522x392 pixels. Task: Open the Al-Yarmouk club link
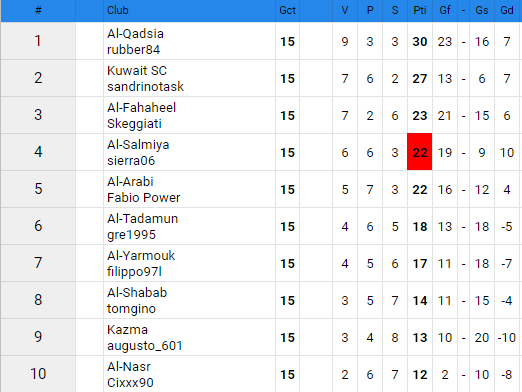pyautogui.click(x=141, y=256)
